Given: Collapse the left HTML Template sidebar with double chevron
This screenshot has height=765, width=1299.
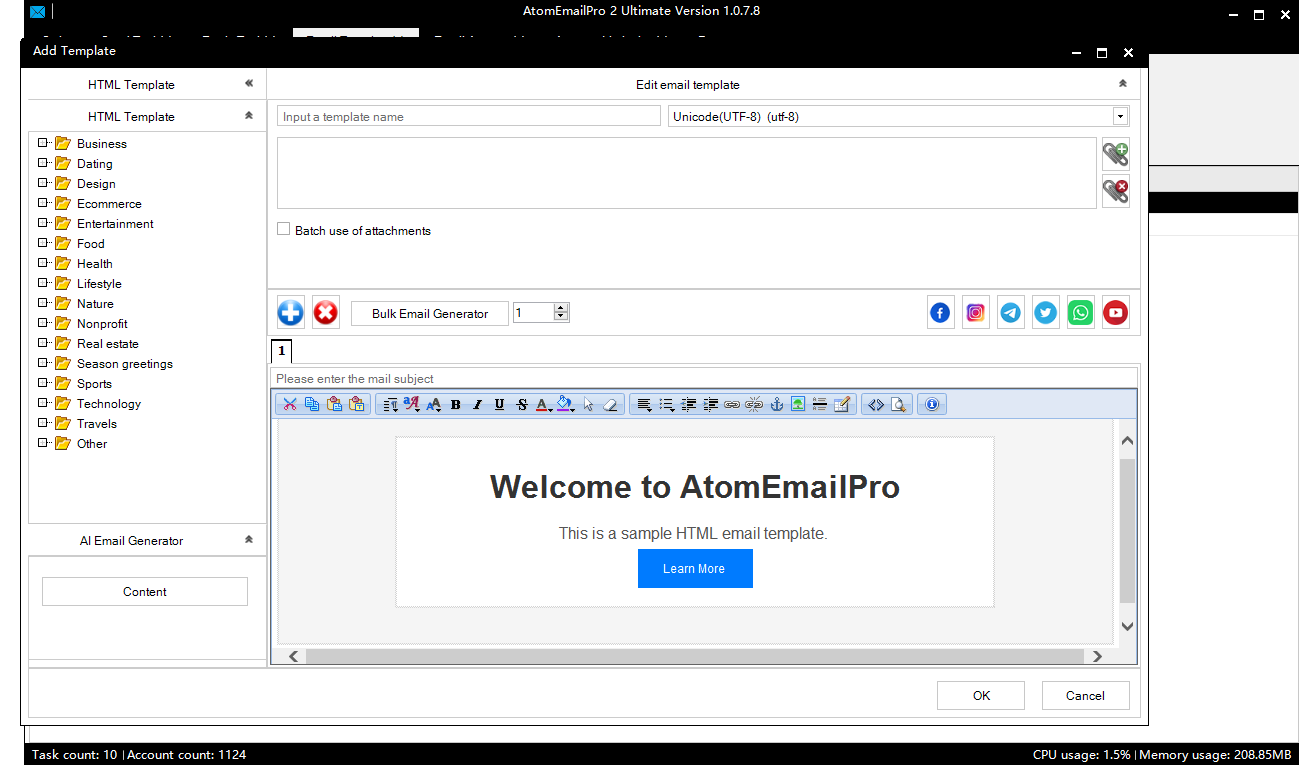Looking at the screenshot, I should click(x=249, y=84).
